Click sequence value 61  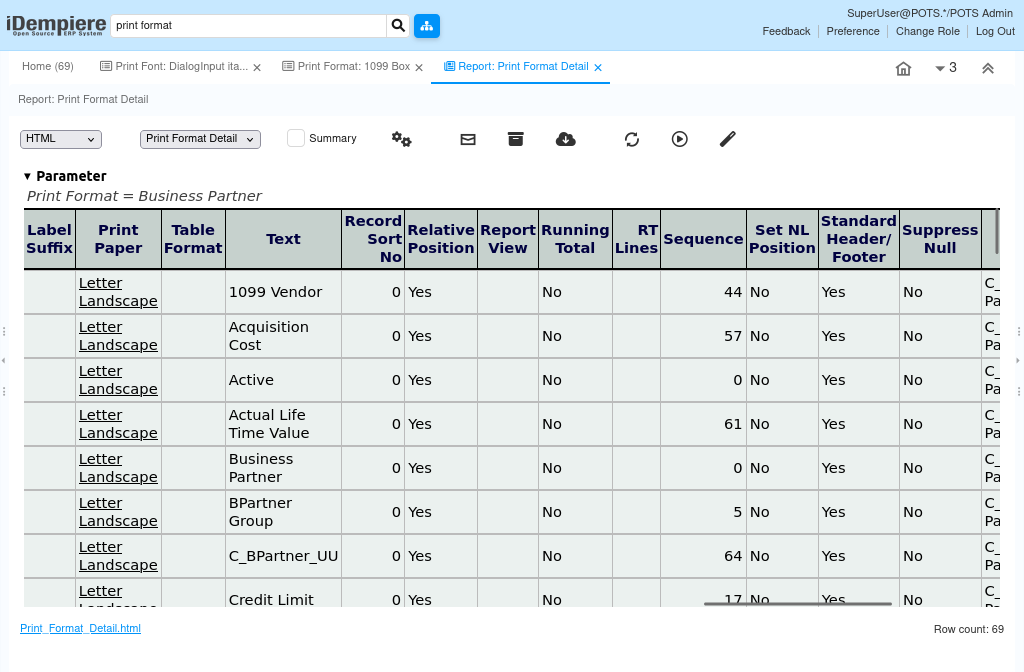[733, 424]
